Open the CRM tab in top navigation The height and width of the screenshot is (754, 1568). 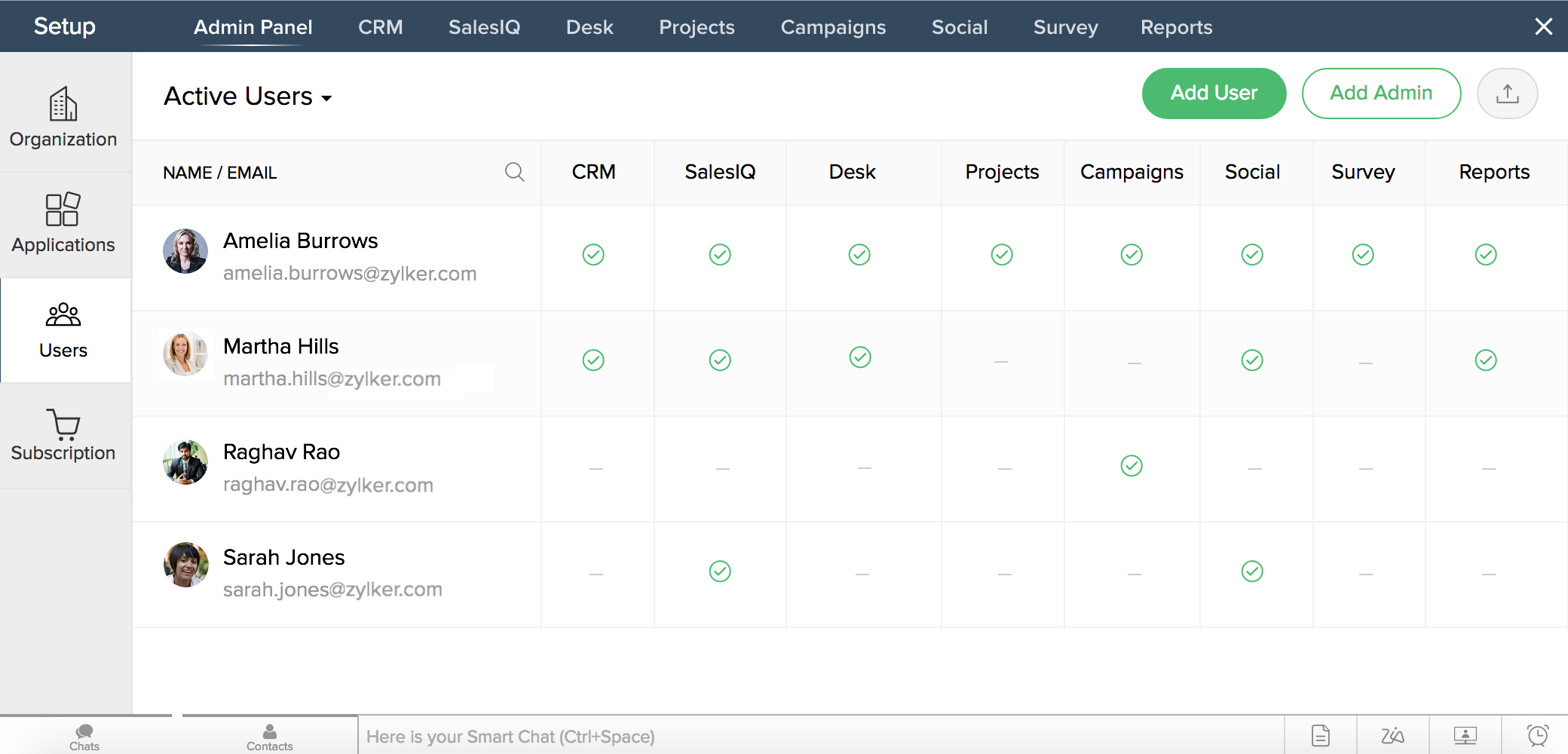[380, 27]
